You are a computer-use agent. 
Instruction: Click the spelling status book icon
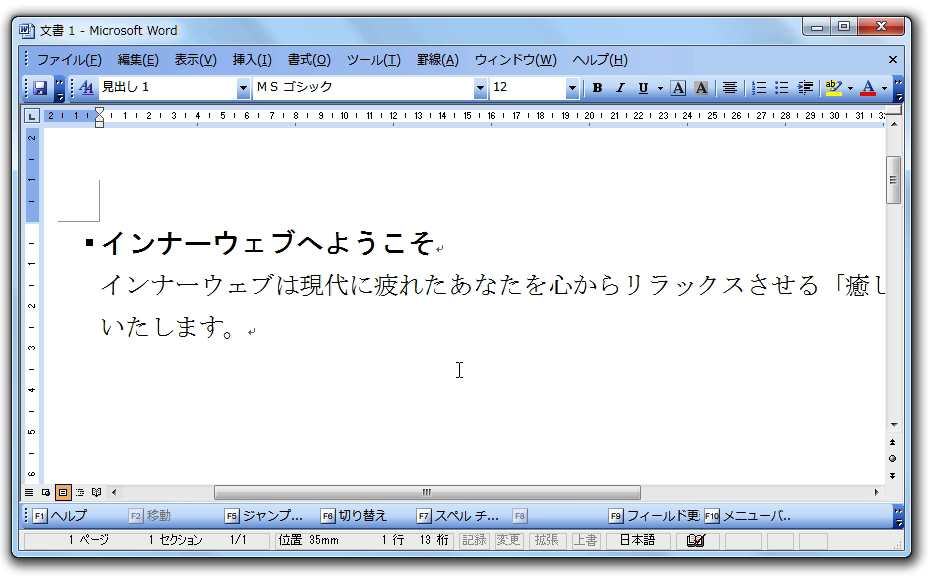[696, 541]
